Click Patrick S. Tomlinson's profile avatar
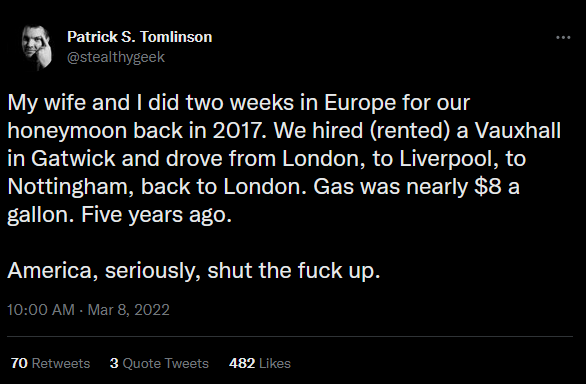This screenshot has height=384, width=586. click(37, 47)
